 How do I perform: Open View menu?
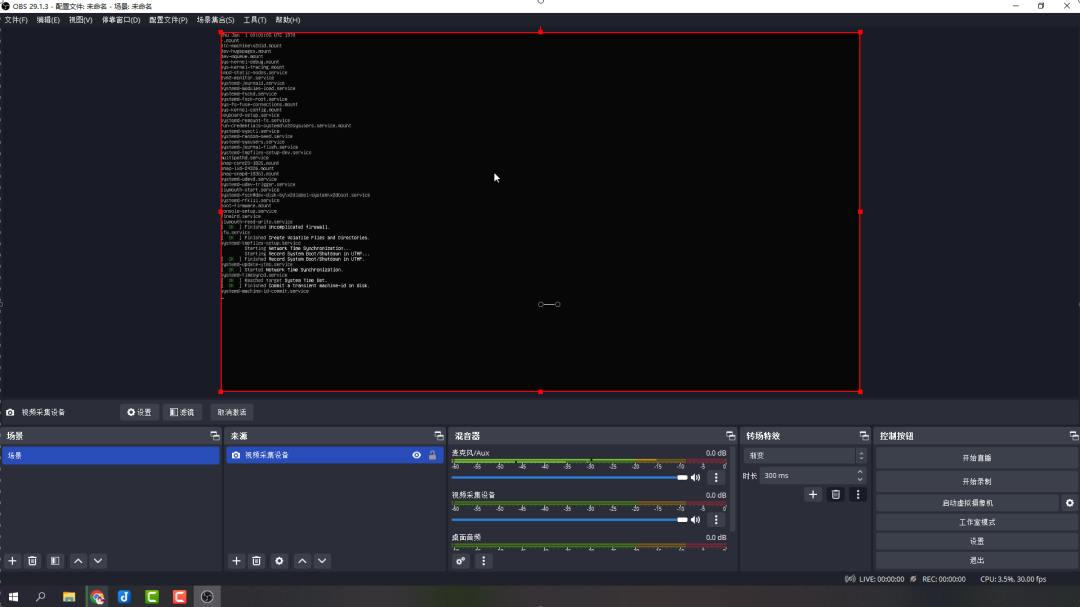coord(81,20)
